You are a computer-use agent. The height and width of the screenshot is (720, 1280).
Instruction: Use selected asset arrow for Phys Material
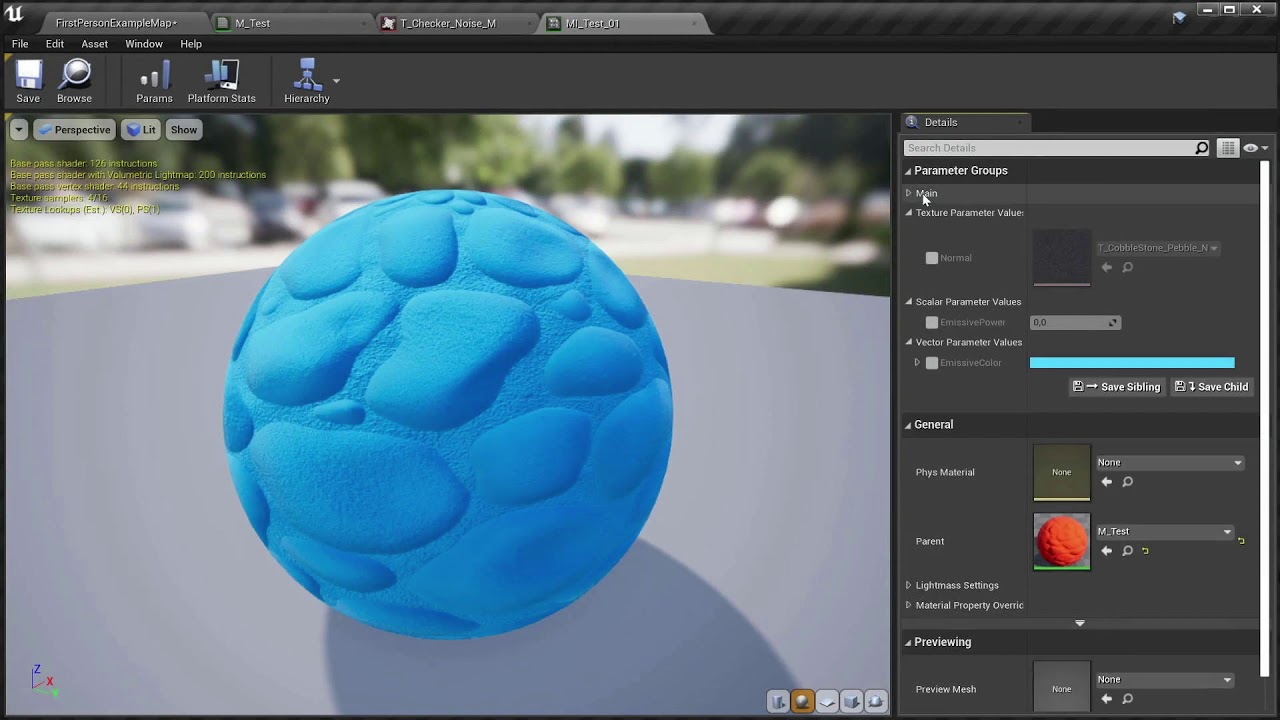click(1106, 482)
